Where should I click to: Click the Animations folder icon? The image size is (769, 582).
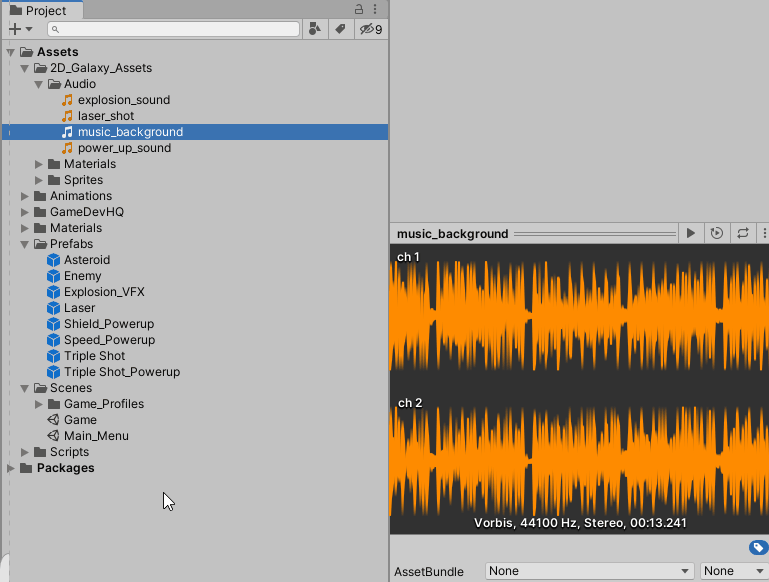click(x=40, y=196)
